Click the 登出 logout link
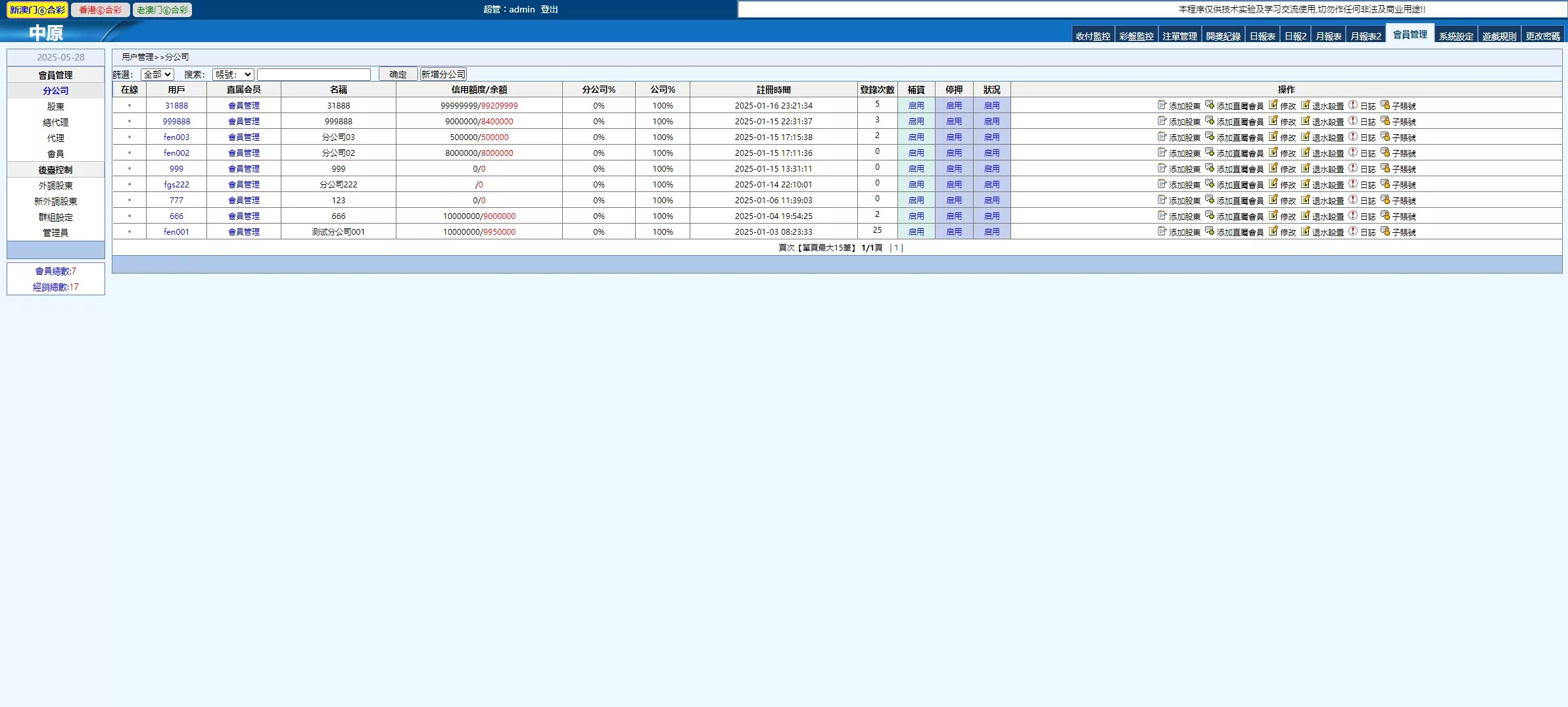Image resolution: width=1568 pixels, height=707 pixels. pyautogui.click(x=549, y=9)
